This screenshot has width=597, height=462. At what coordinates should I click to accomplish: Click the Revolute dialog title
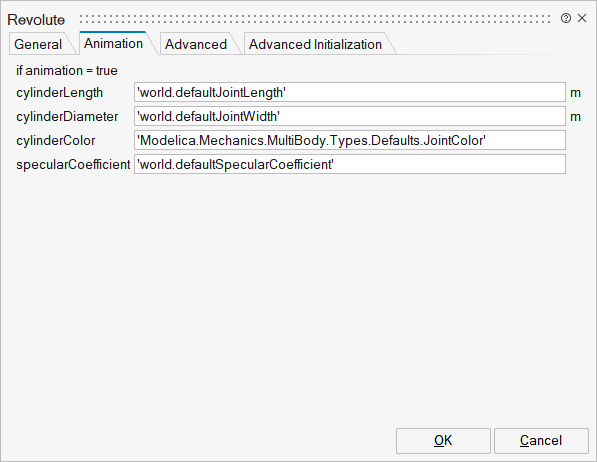point(36,19)
